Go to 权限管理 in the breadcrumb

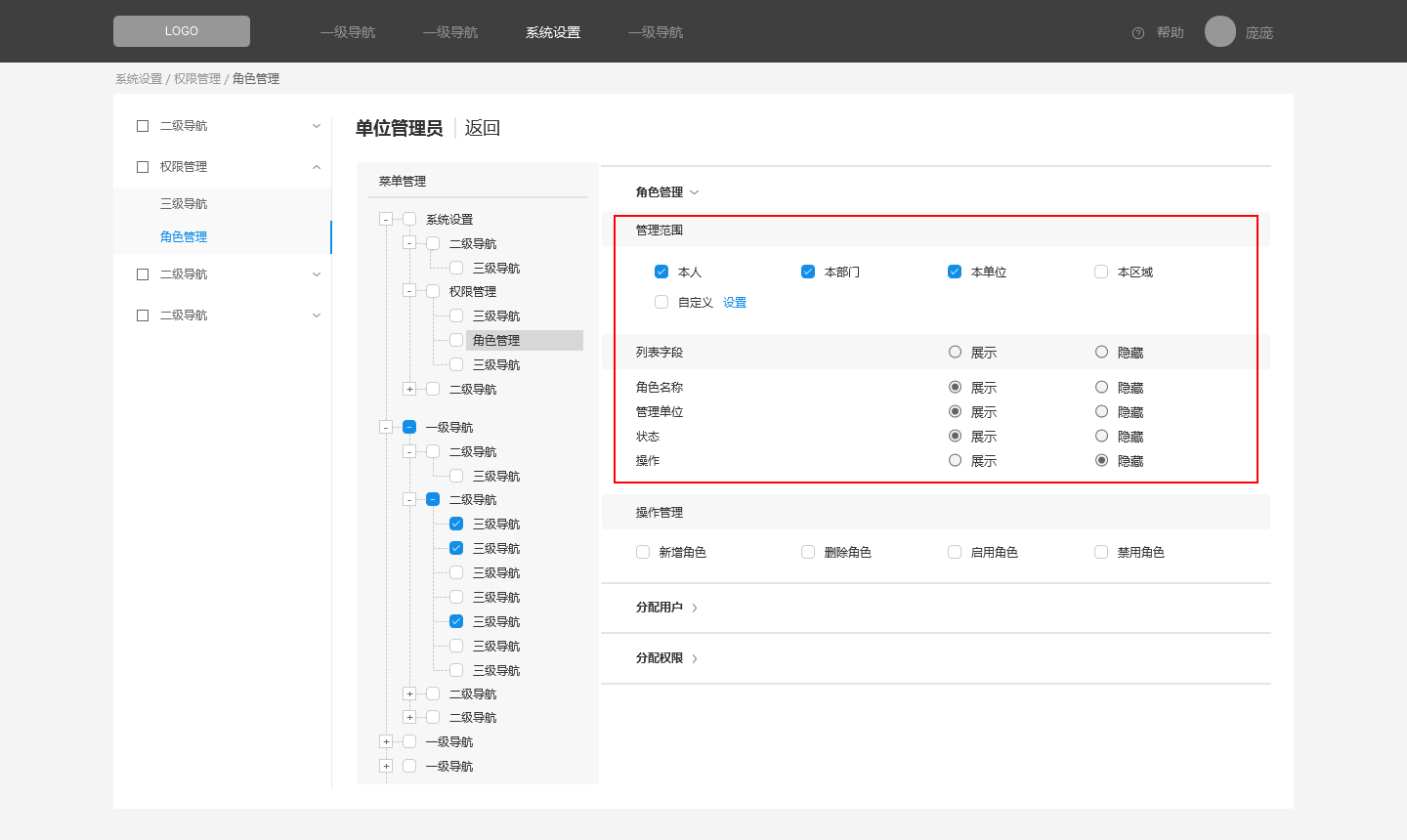click(x=197, y=79)
